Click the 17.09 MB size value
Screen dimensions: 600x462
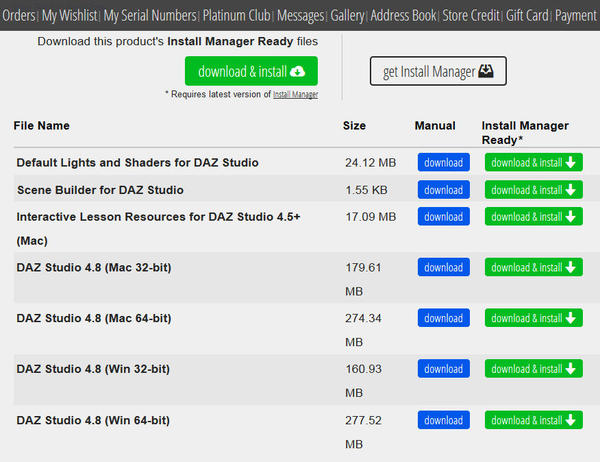[x=370, y=217]
